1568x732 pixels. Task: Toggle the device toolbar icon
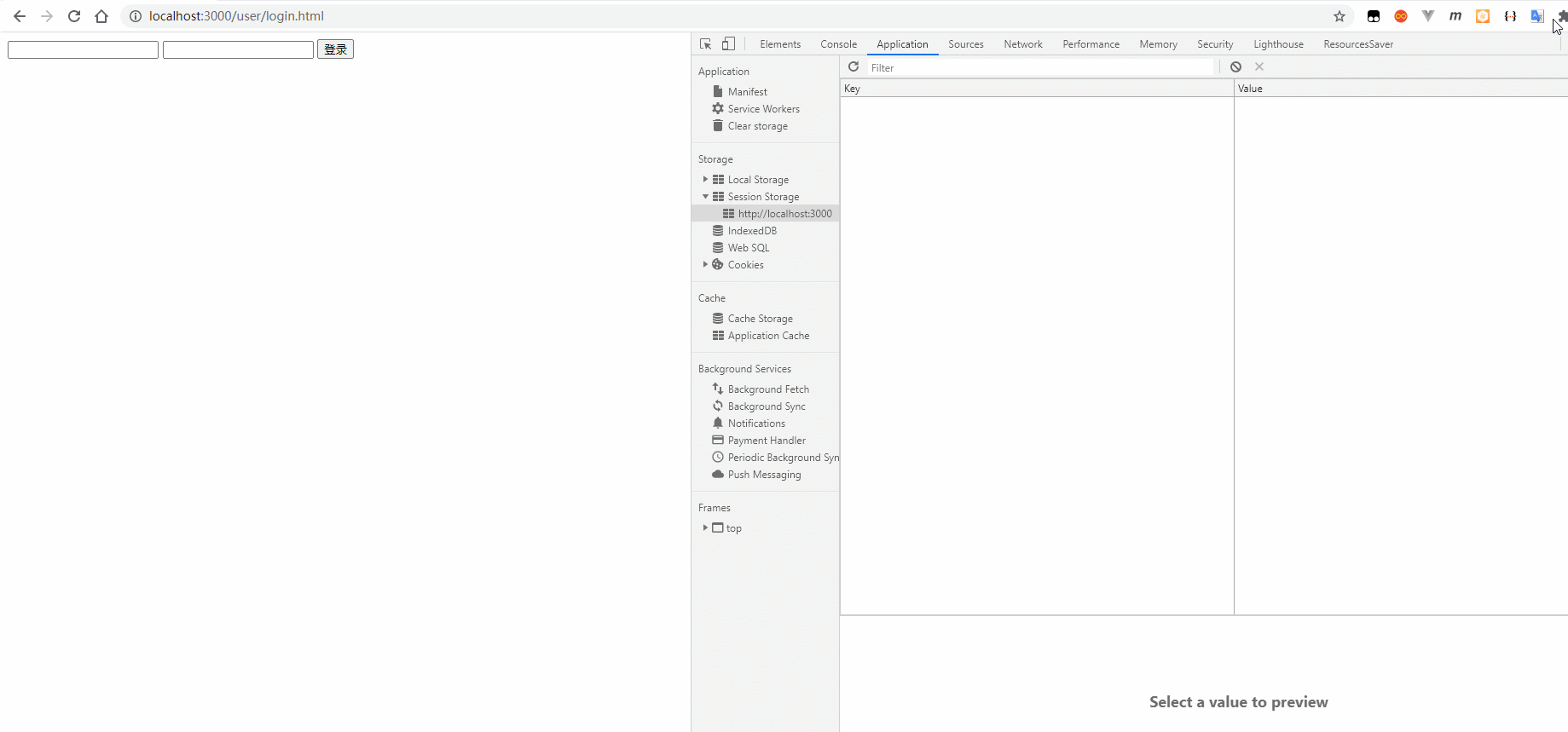pyautogui.click(x=728, y=44)
